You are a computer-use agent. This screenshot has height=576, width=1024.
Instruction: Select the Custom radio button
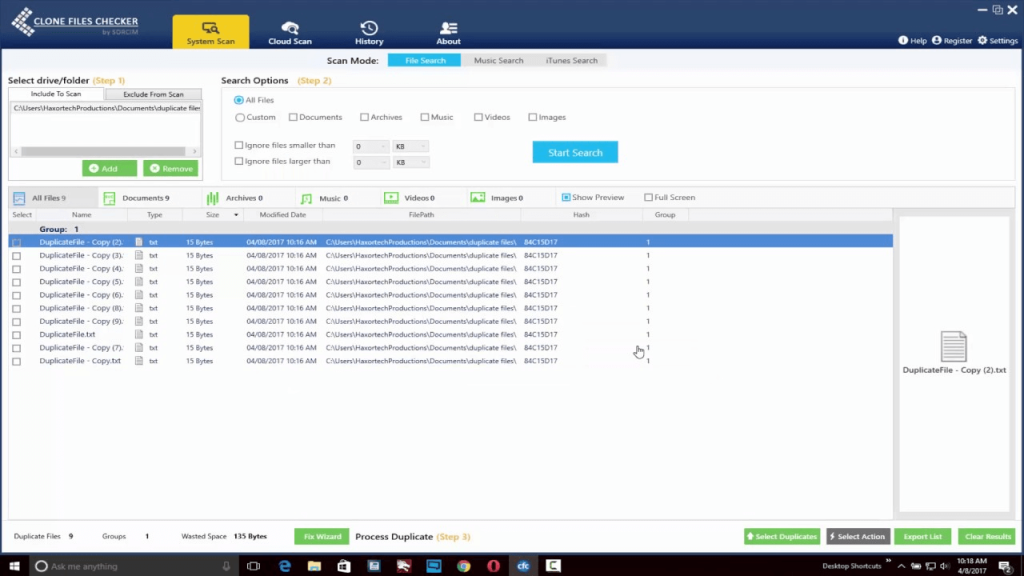(x=239, y=118)
